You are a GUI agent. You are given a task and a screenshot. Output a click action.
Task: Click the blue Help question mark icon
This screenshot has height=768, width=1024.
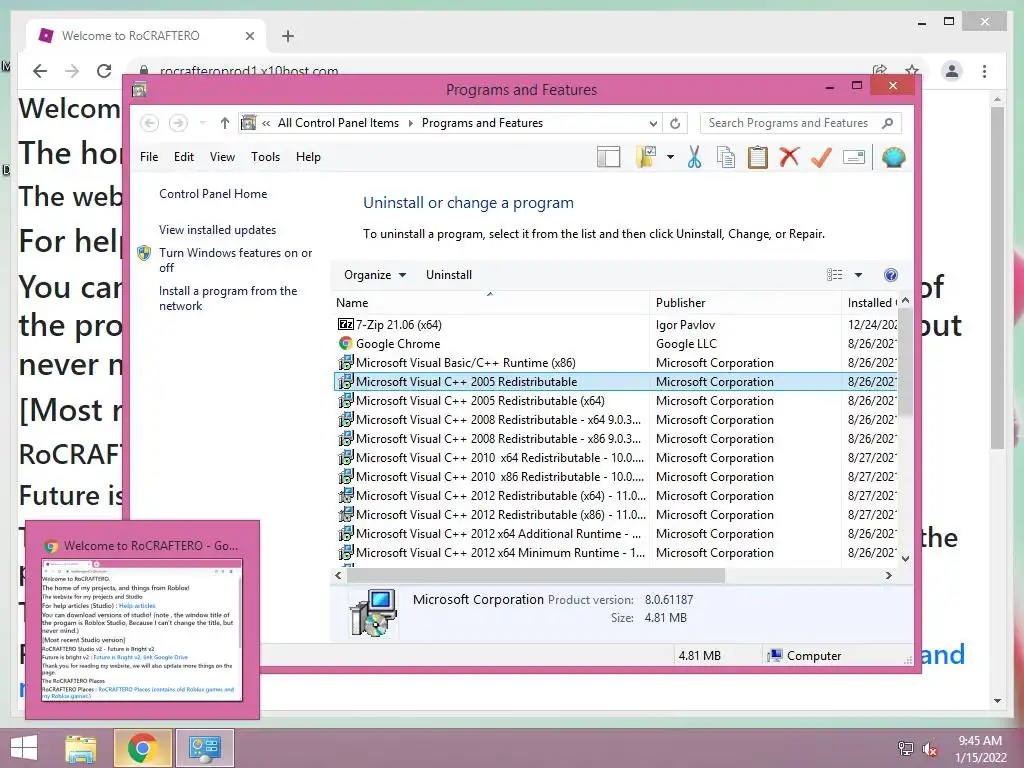[890, 275]
